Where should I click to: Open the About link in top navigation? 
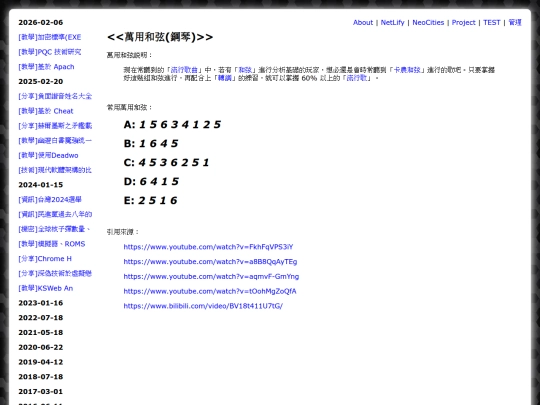[x=363, y=22]
